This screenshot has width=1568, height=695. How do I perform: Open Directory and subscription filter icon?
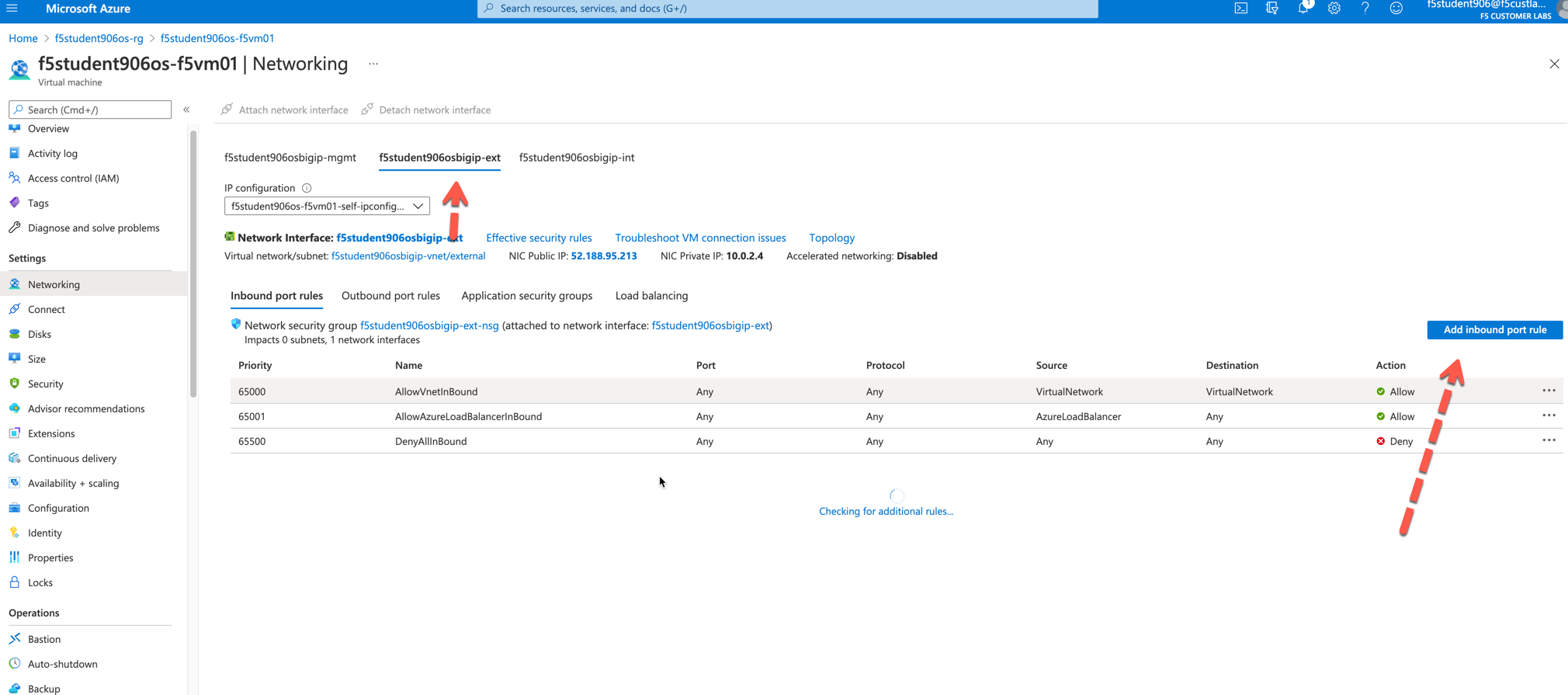pyautogui.click(x=1272, y=9)
